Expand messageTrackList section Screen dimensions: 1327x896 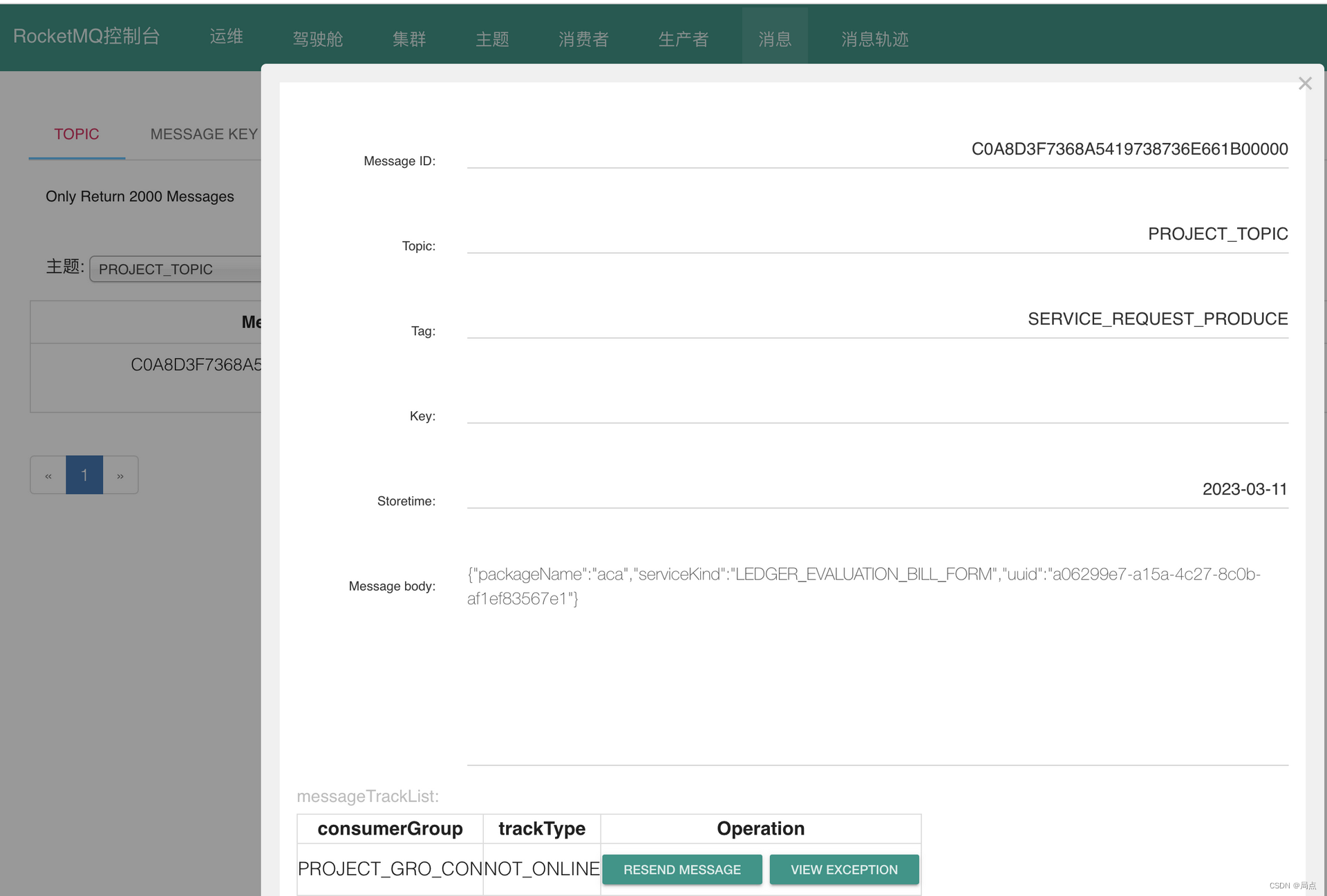[x=368, y=796]
